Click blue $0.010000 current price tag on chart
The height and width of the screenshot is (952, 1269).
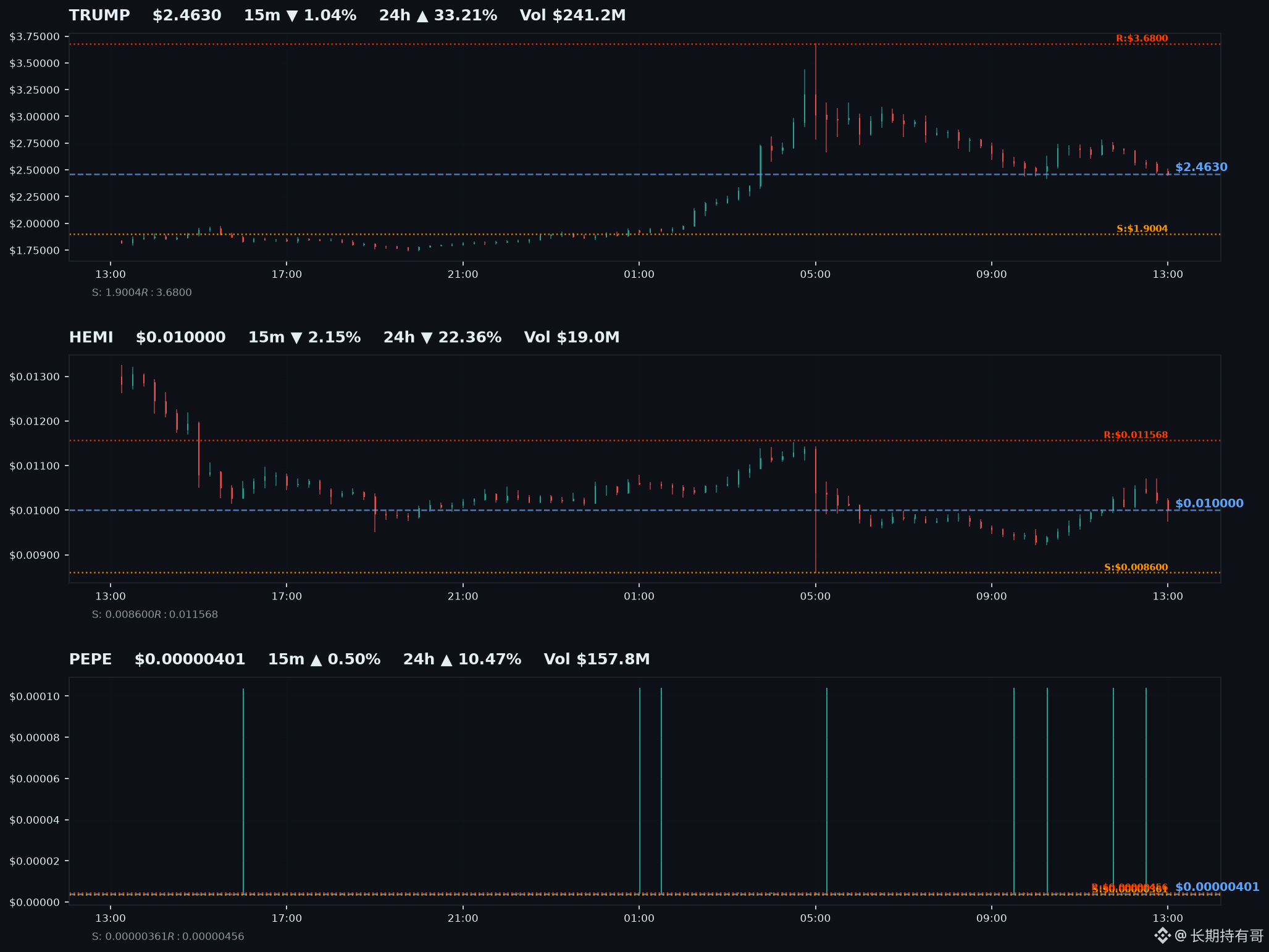coord(1209,504)
